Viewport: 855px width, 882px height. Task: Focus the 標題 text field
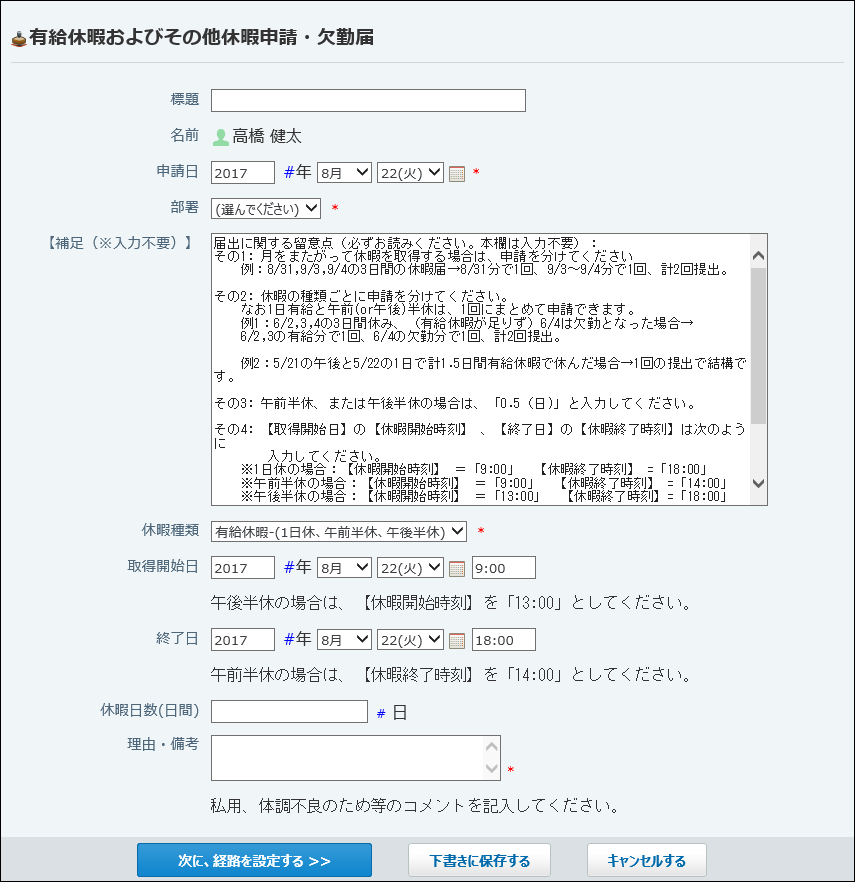pyautogui.click(x=368, y=100)
